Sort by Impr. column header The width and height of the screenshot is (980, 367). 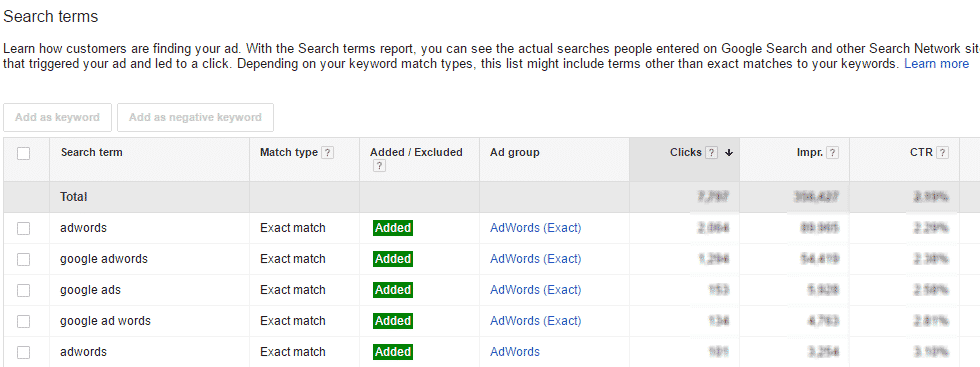(810, 153)
